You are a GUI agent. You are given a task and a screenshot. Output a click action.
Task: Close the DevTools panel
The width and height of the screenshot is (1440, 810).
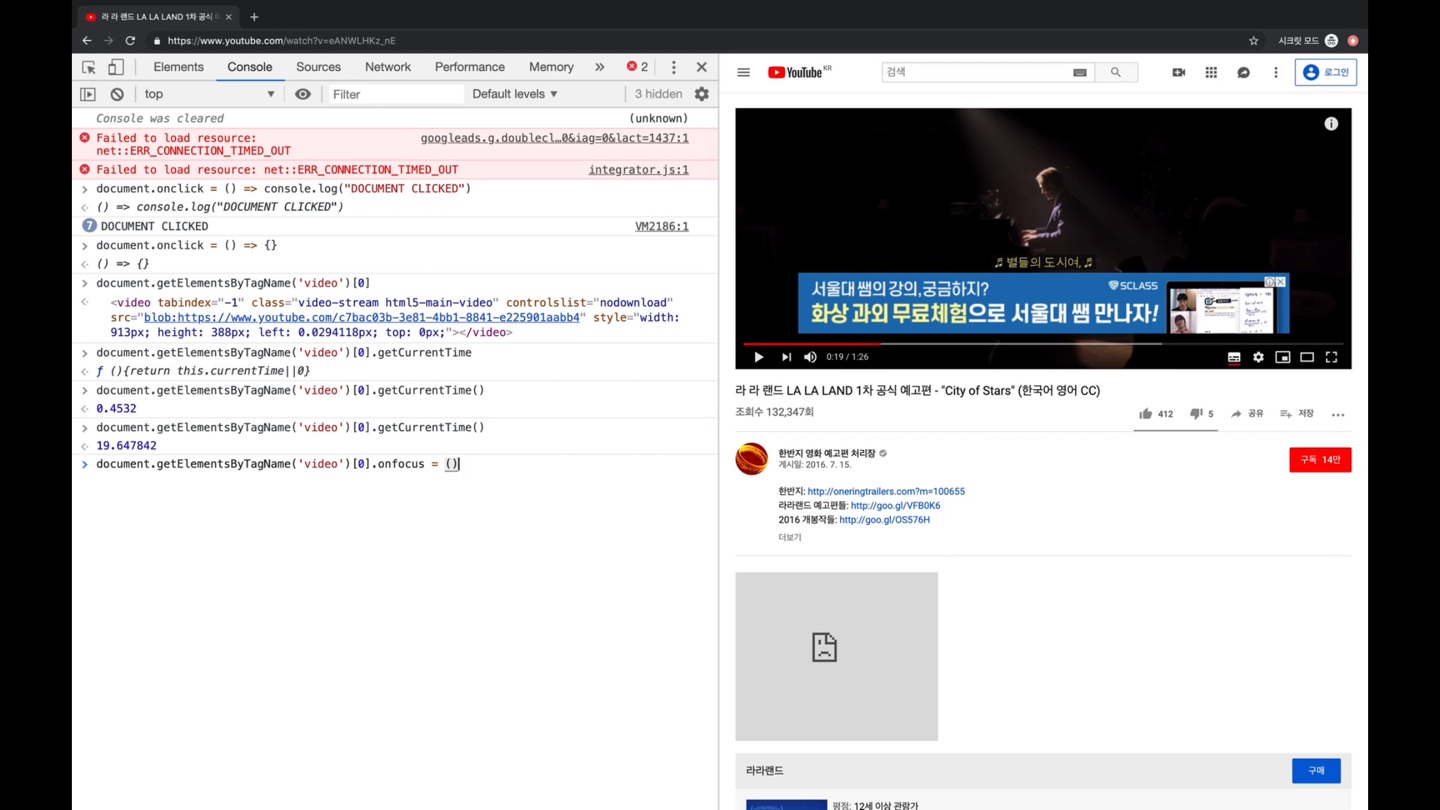click(701, 67)
